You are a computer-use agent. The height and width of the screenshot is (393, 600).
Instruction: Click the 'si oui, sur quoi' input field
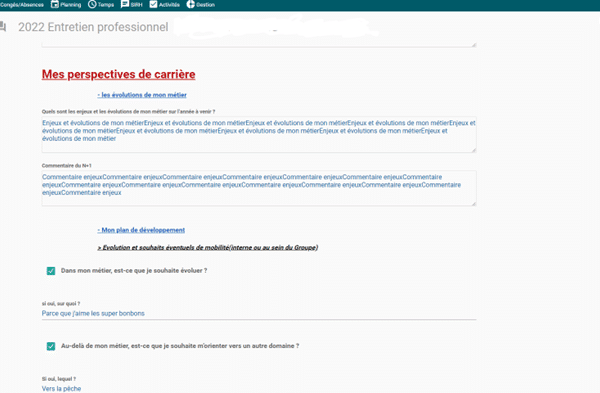pyautogui.click(x=259, y=313)
